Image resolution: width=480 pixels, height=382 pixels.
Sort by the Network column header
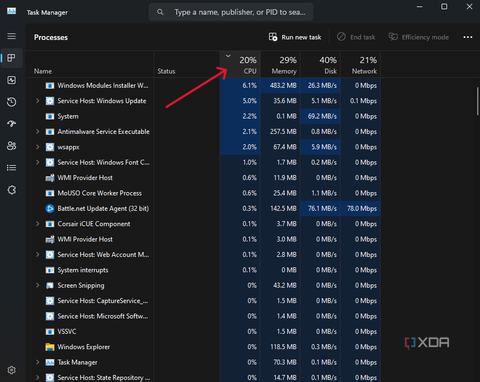(x=360, y=64)
